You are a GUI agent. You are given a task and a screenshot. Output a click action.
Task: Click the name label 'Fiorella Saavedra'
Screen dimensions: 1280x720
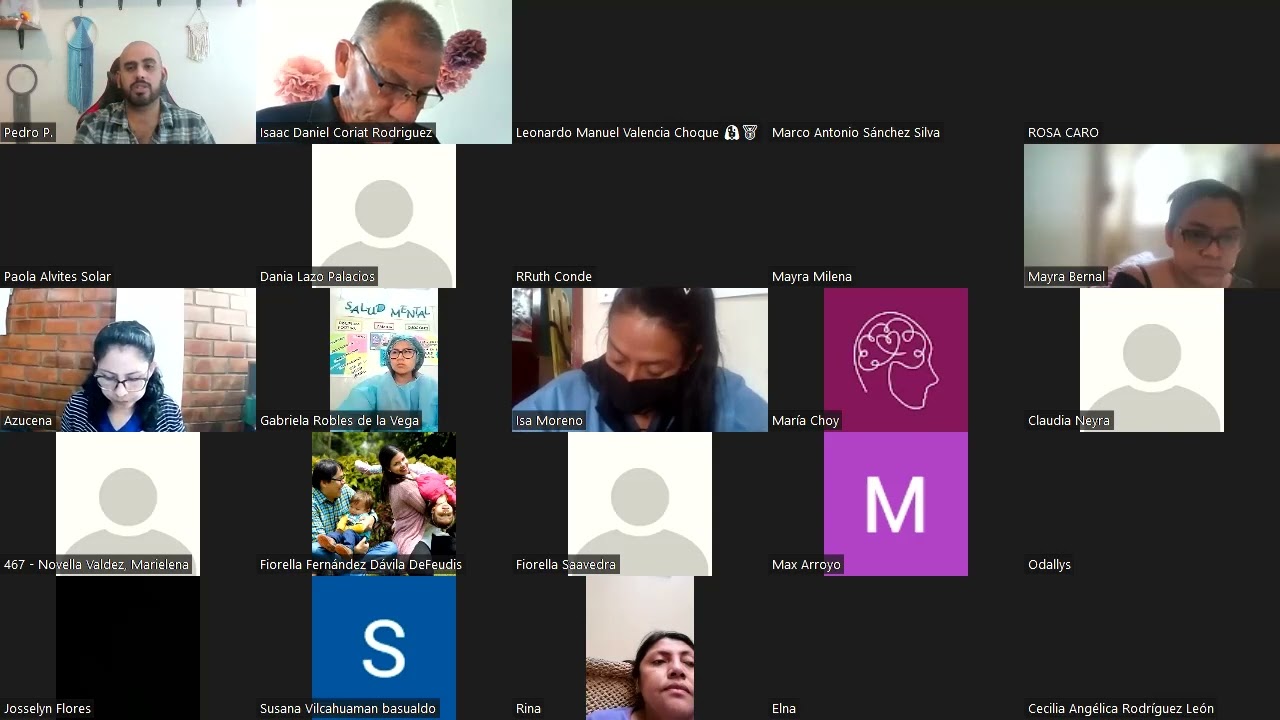[x=566, y=564]
